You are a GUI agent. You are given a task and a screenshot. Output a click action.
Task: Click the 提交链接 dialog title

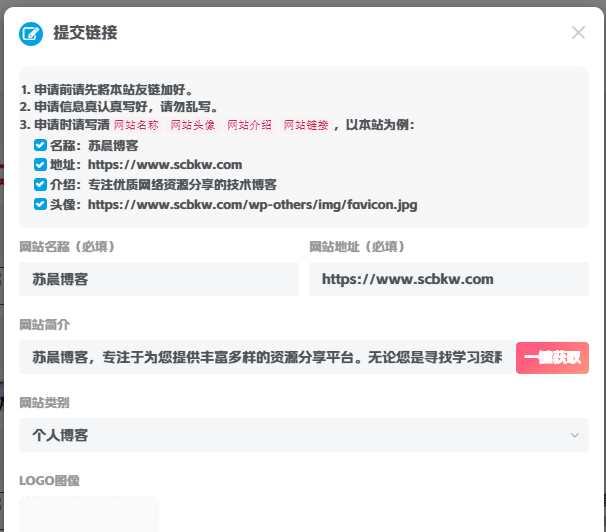(x=85, y=33)
